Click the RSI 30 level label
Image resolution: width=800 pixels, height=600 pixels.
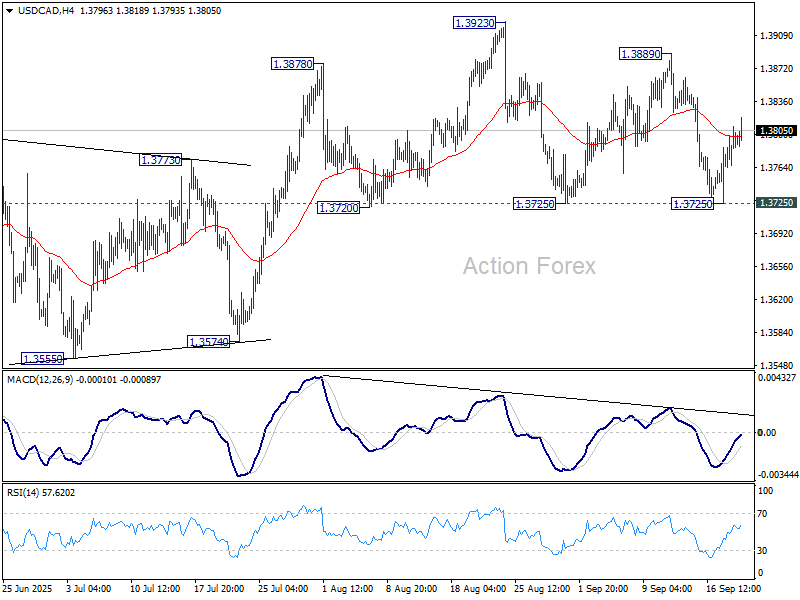coord(762,551)
